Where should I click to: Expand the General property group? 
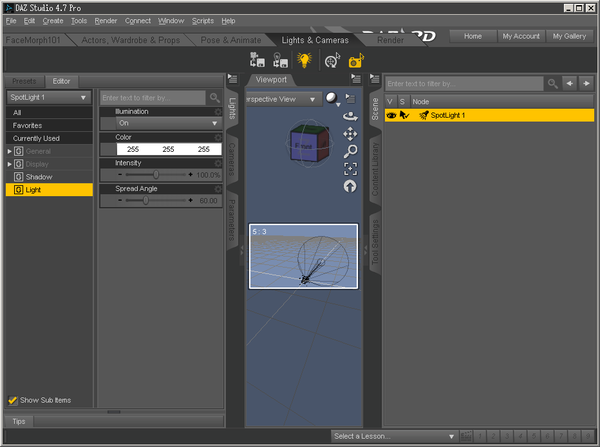point(10,152)
